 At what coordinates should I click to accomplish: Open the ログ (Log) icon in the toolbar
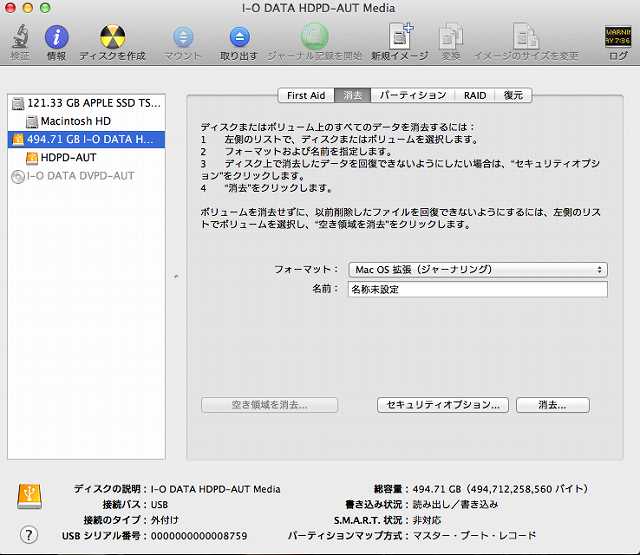[x=618, y=37]
